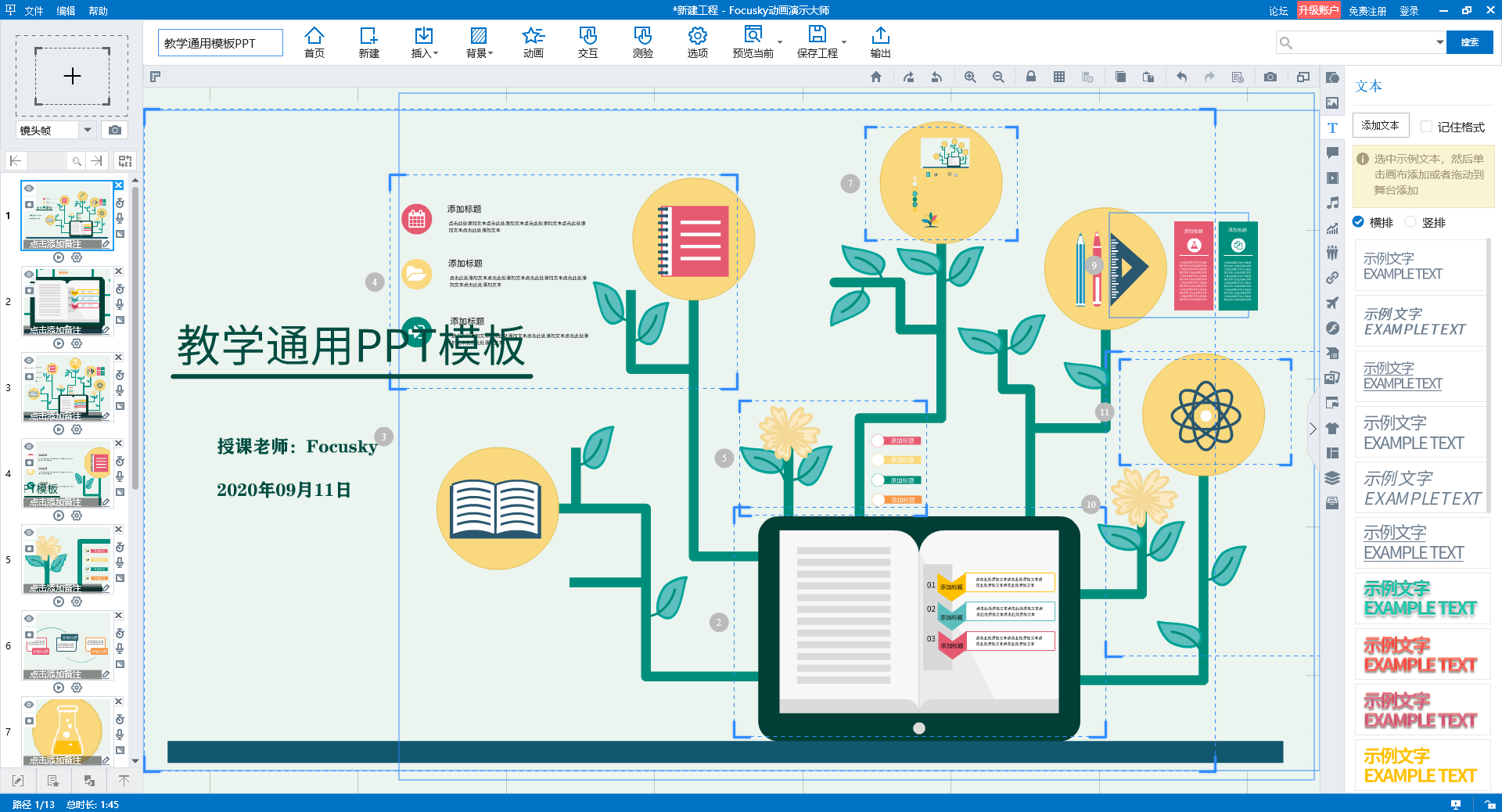1502x812 pixels.
Task: Toggle visibility eye on frame 3
Action: tap(29, 361)
